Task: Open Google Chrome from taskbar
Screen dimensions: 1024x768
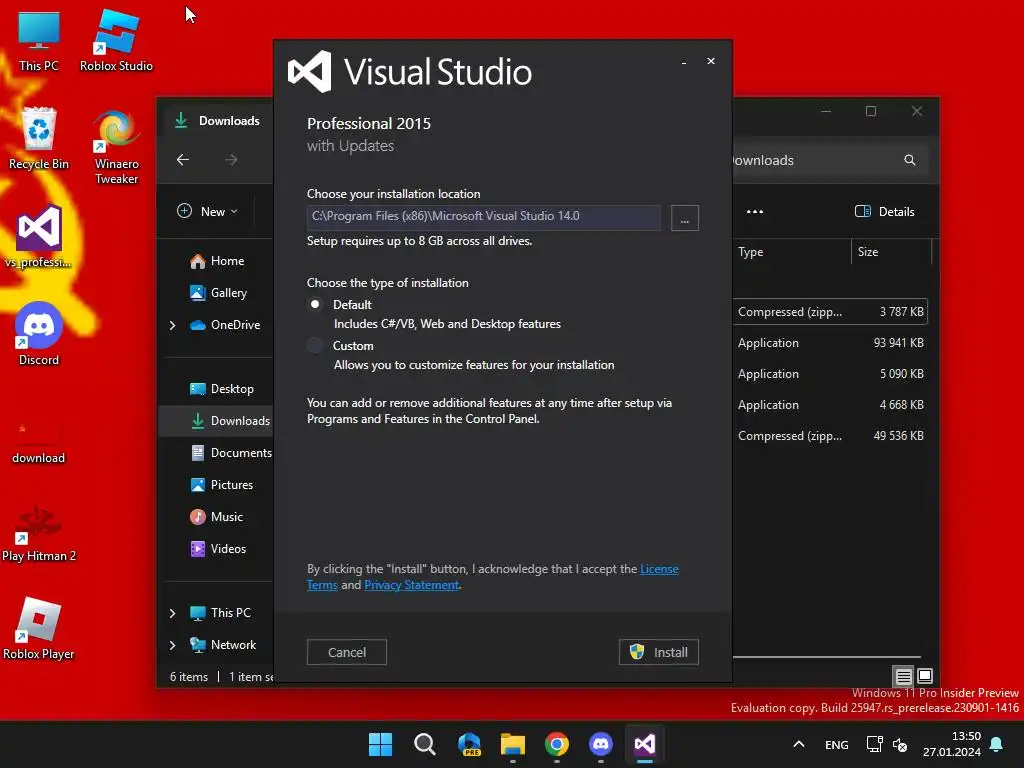Action: coord(556,744)
